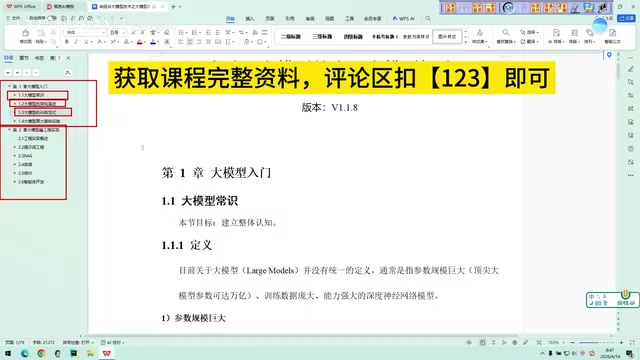The height and width of the screenshot is (360, 640).
Task: Open the File menu
Action: (x=13, y=18)
